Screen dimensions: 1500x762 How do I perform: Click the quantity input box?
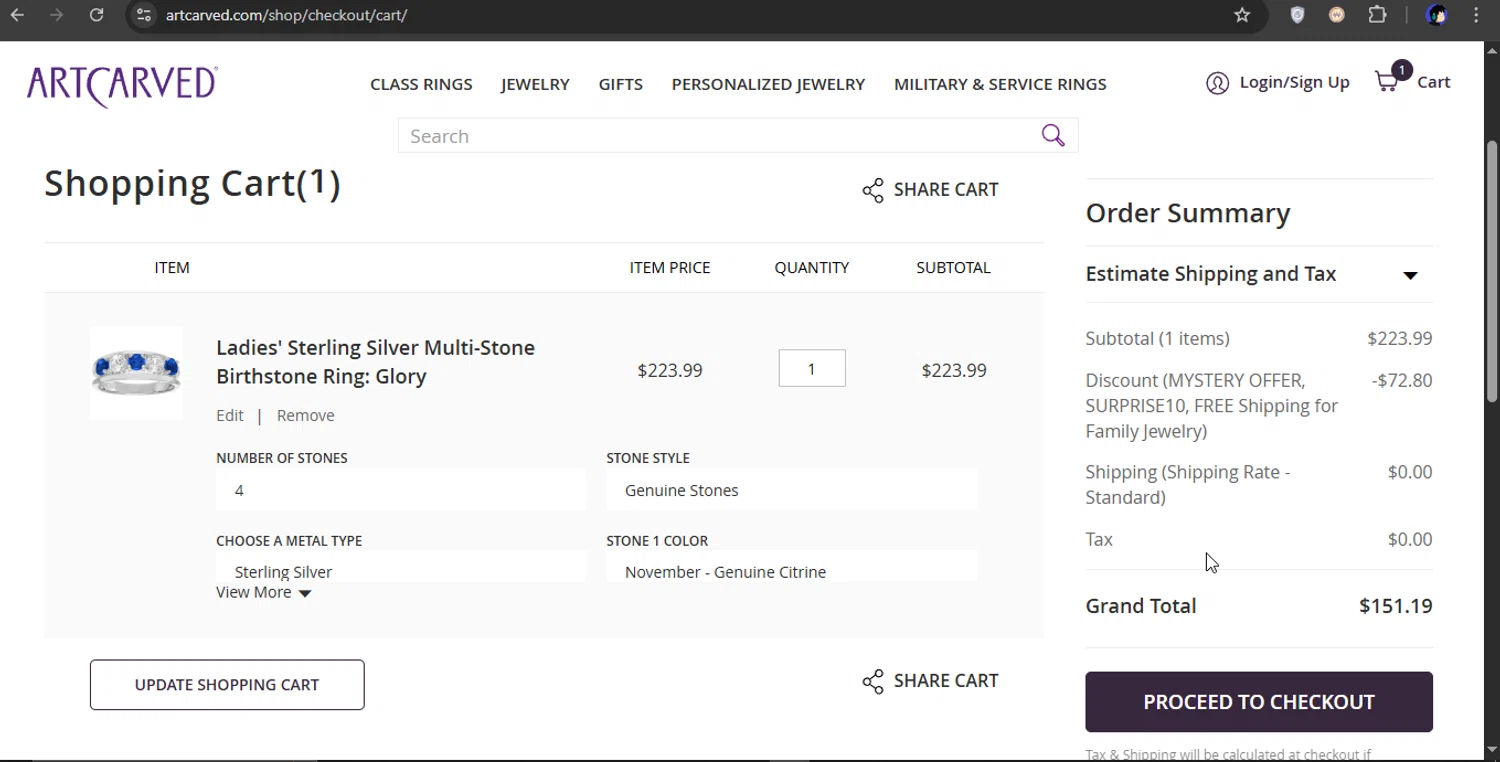(x=812, y=369)
